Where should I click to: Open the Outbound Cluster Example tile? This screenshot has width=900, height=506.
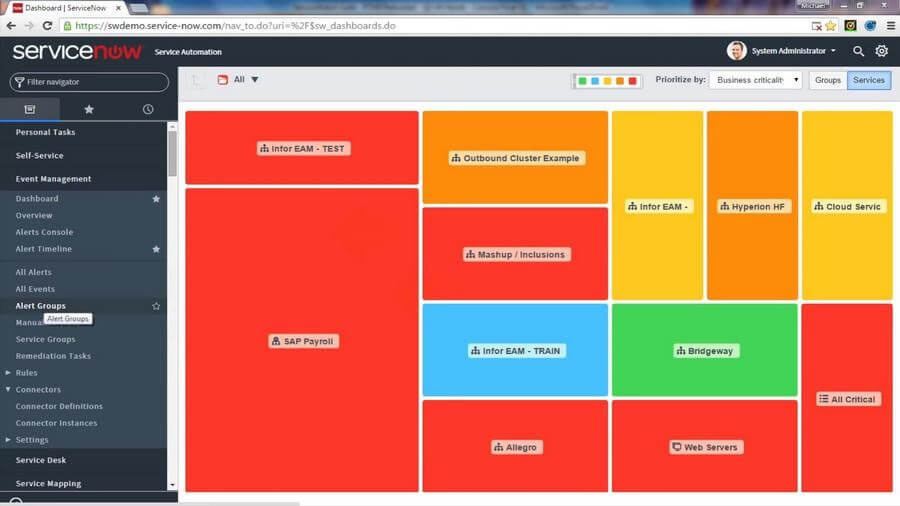pyautogui.click(x=515, y=158)
